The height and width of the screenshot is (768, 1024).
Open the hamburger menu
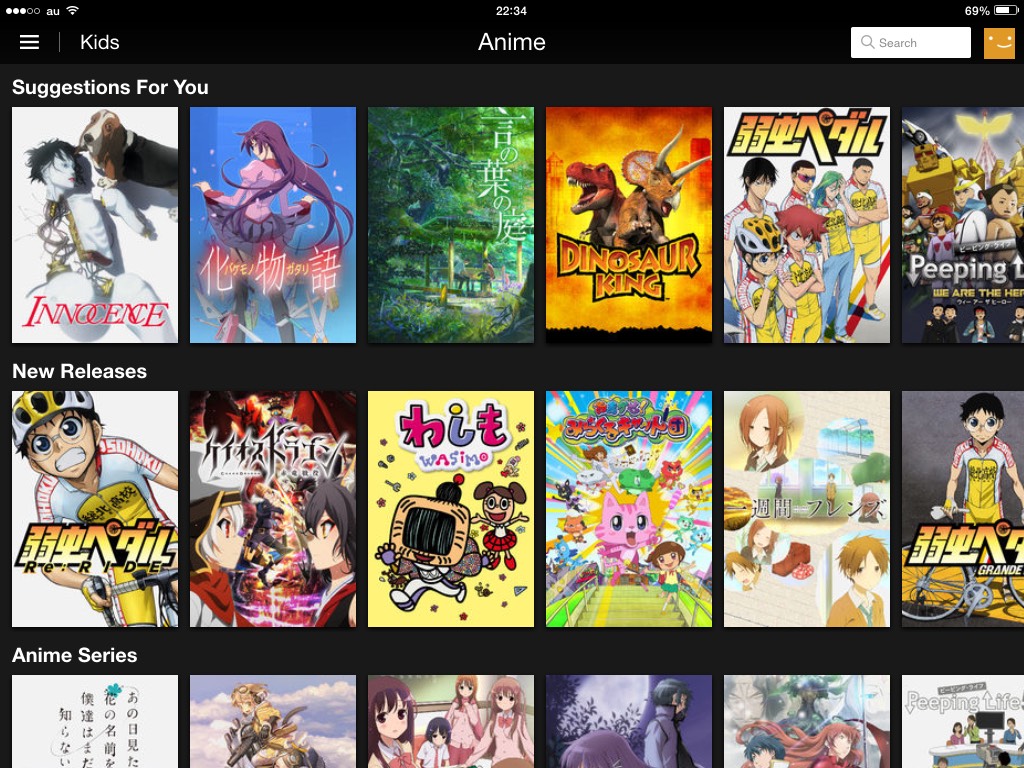29,42
